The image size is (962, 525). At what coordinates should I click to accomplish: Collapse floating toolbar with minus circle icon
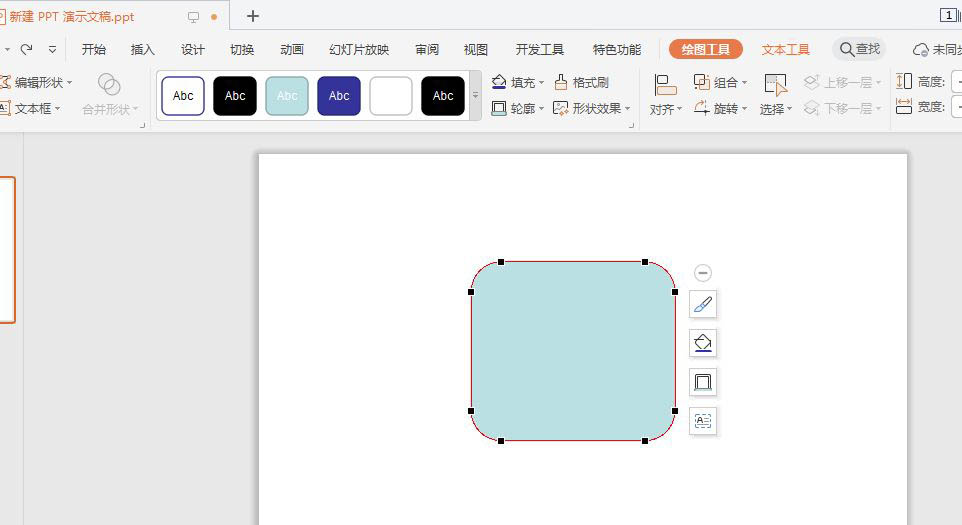[x=702, y=272]
